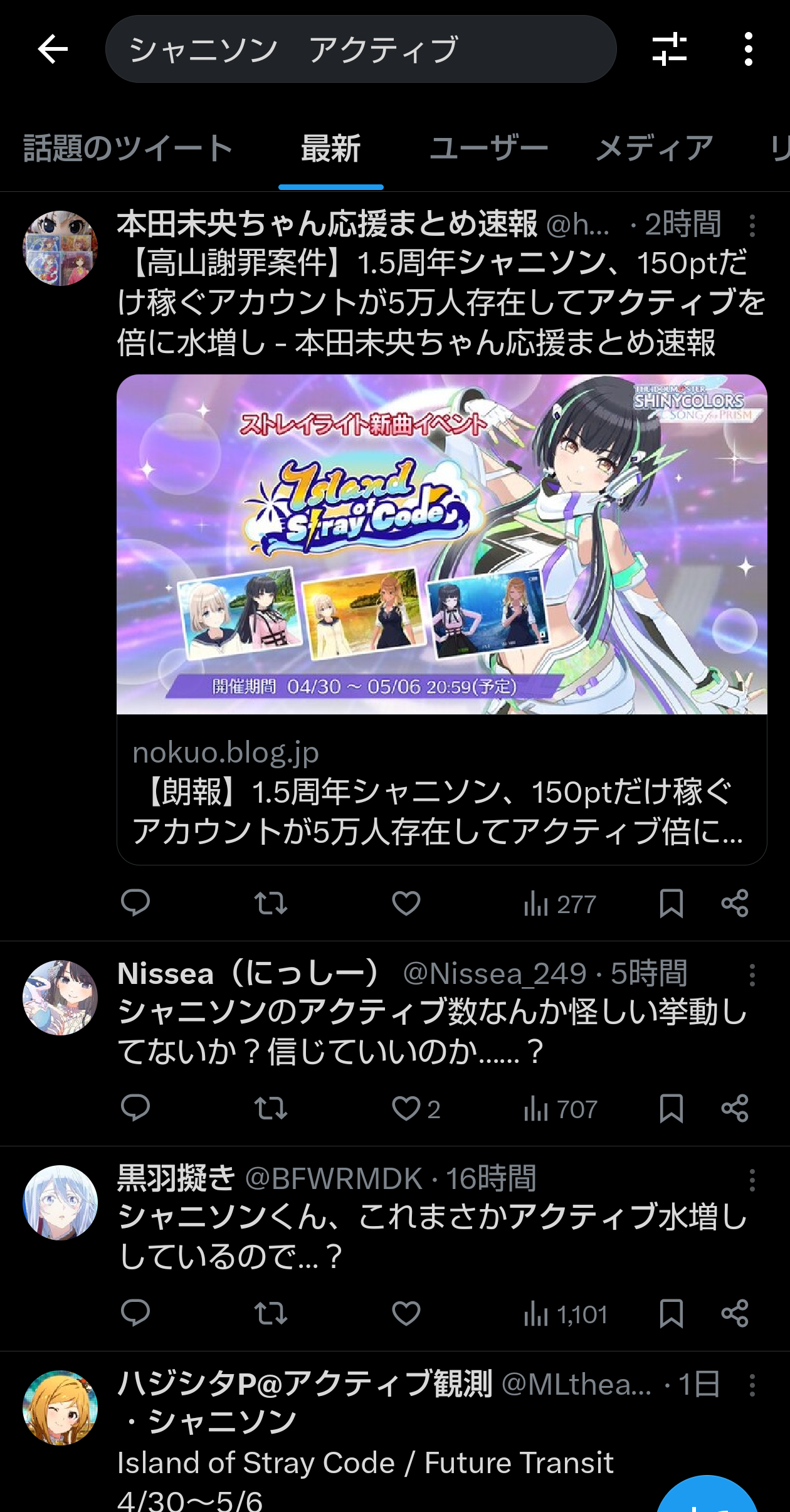View analytics showing 1,101 views
This screenshot has height=1512, width=790.
click(566, 1314)
